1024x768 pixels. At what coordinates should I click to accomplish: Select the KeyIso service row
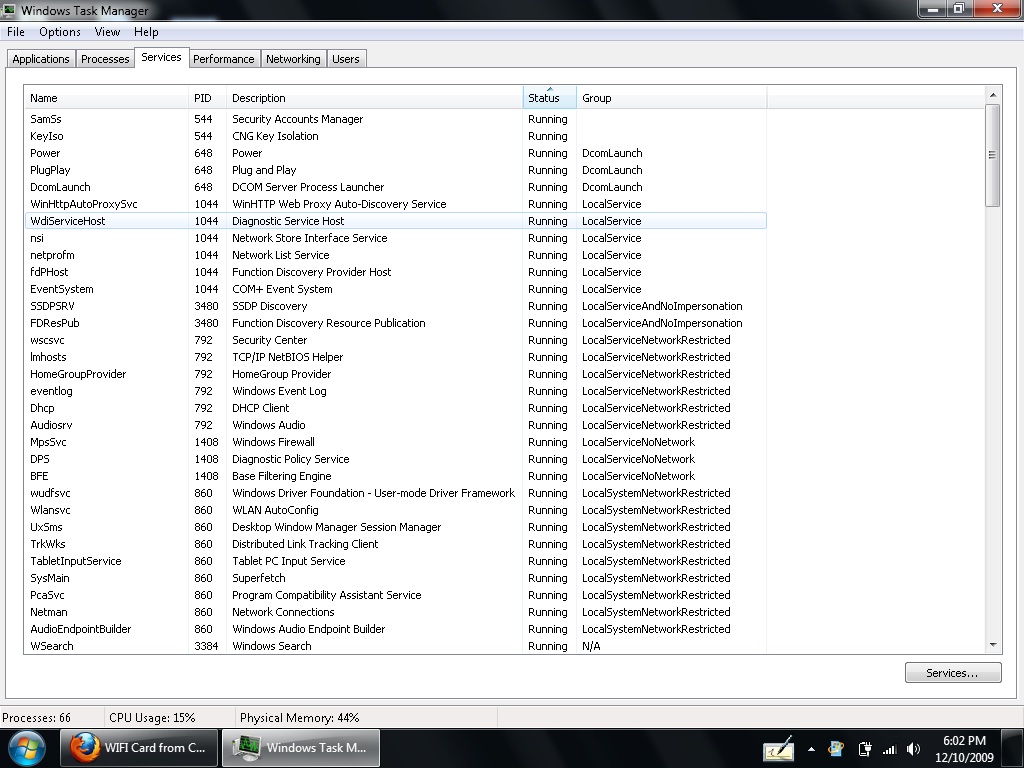pos(395,136)
